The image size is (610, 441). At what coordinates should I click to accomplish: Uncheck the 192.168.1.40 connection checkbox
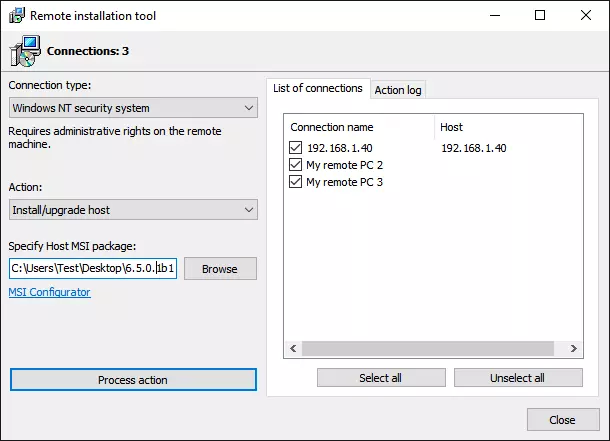pyautogui.click(x=295, y=148)
